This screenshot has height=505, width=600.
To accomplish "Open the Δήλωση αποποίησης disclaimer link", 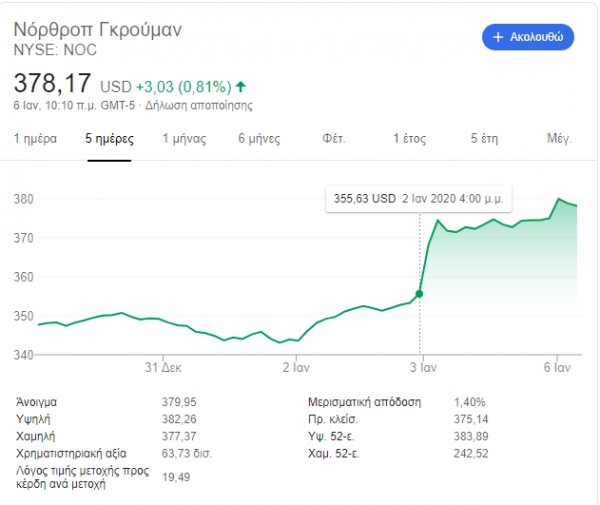I will [199, 106].
